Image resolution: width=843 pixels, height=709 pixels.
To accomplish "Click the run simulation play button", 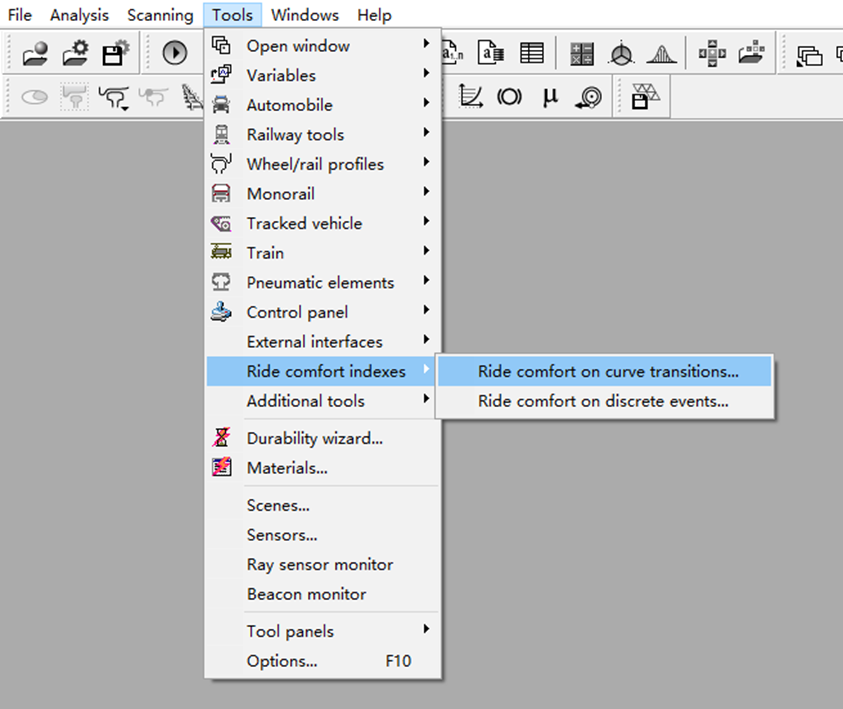I will coord(175,54).
